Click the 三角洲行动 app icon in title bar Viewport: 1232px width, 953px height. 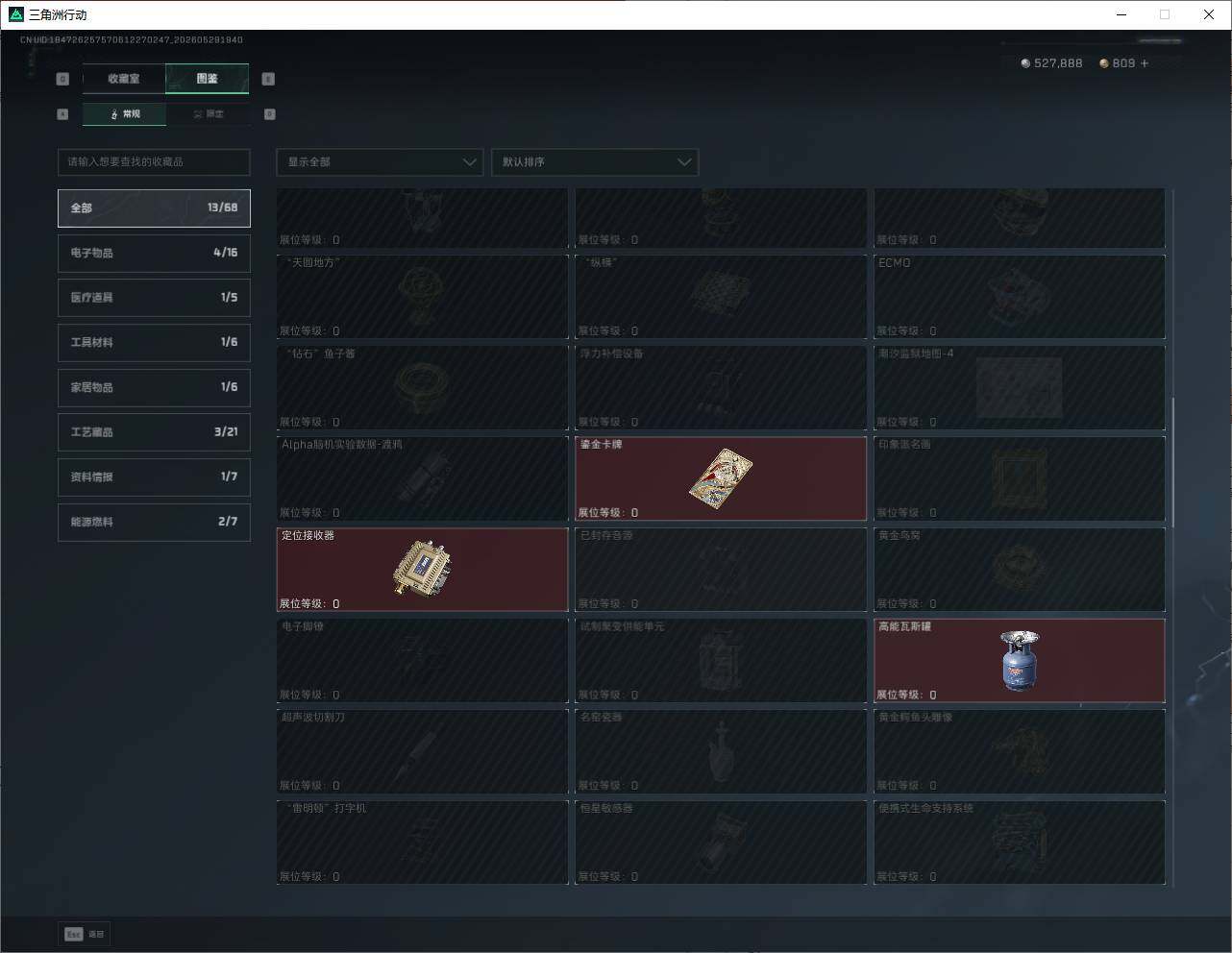[15, 14]
